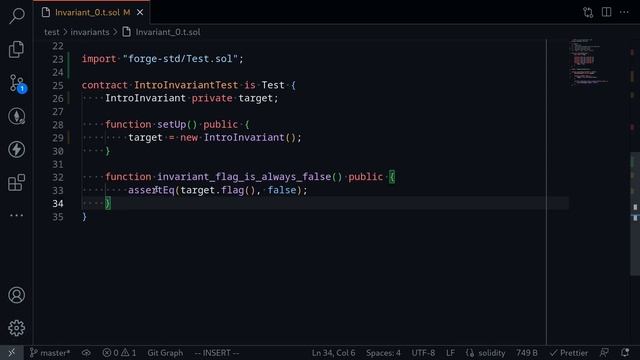The width and height of the screenshot is (640, 360).
Task: Click the -- INSERT -- vim mode indicator
Action: click(x=217, y=353)
